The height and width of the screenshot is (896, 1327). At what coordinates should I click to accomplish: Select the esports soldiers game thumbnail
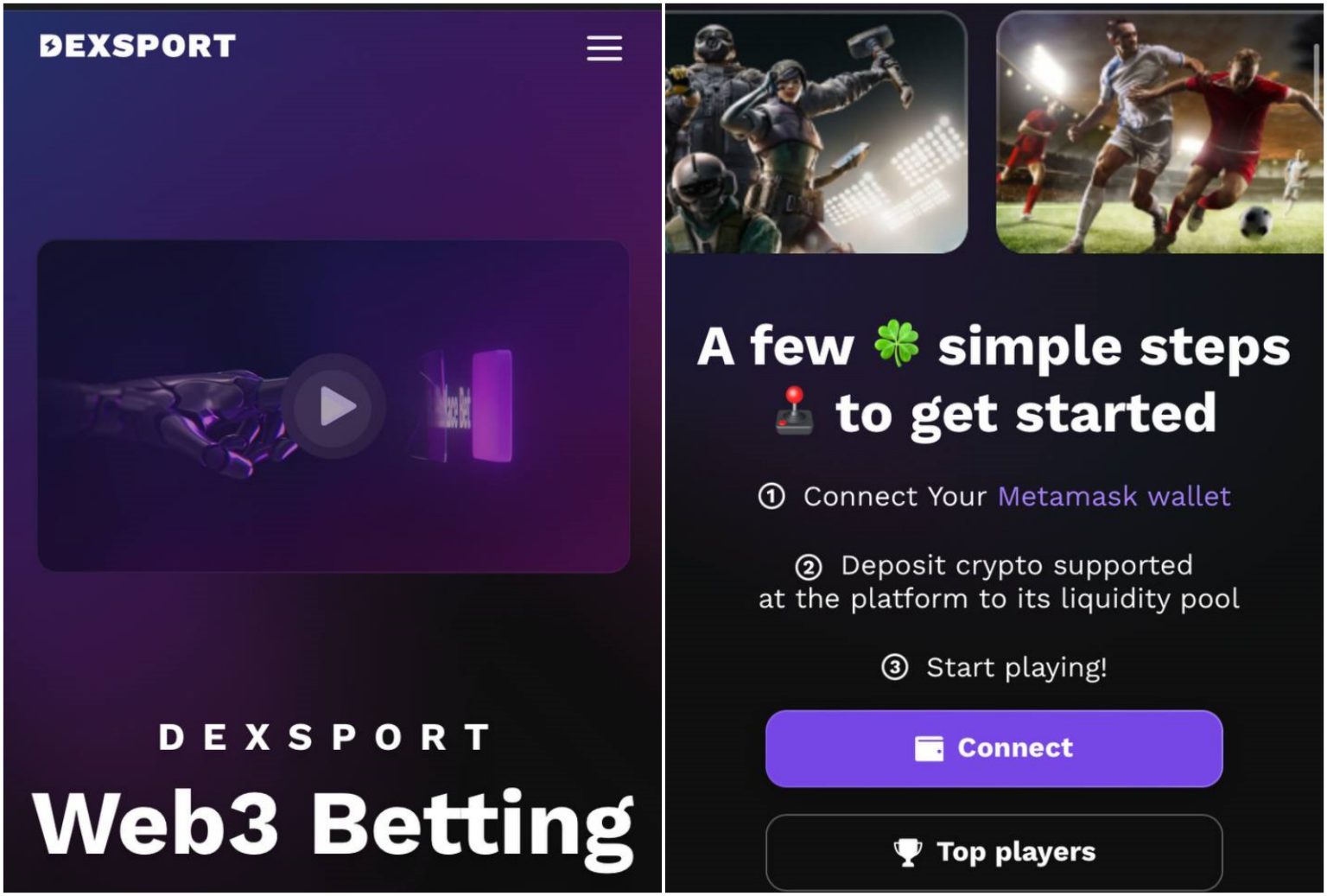coord(816,131)
